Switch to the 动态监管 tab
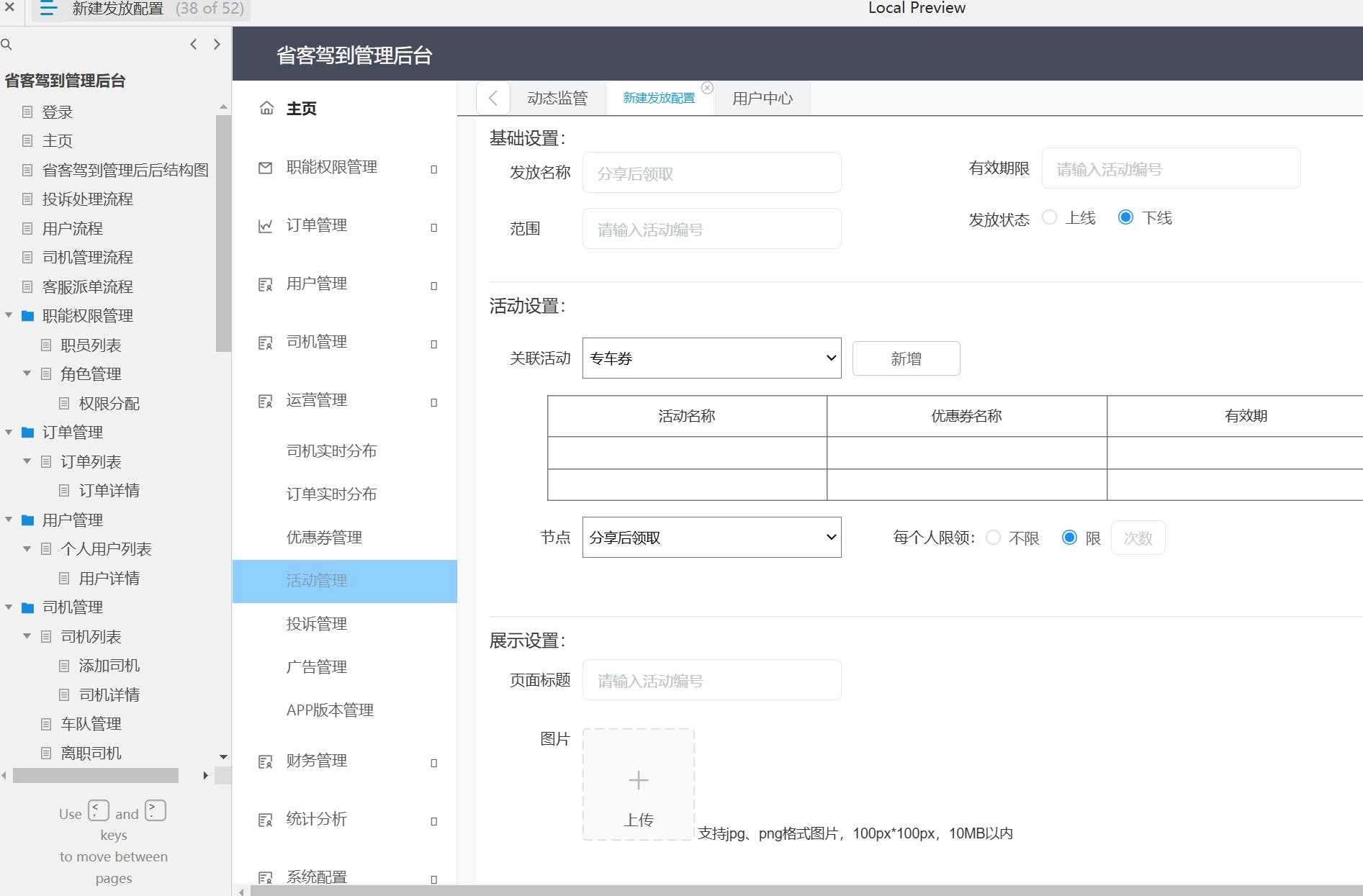The image size is (1363, 896). (x=557, y=97)
